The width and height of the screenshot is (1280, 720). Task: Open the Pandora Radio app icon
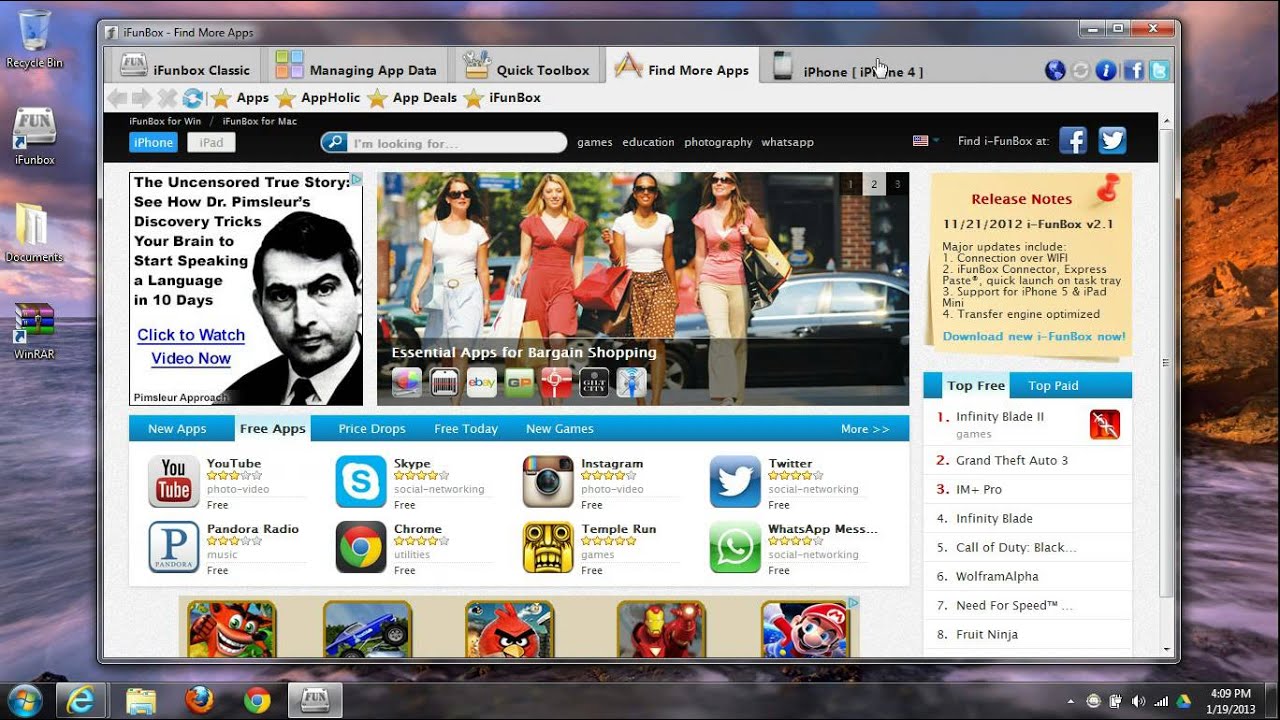point(173,547)
